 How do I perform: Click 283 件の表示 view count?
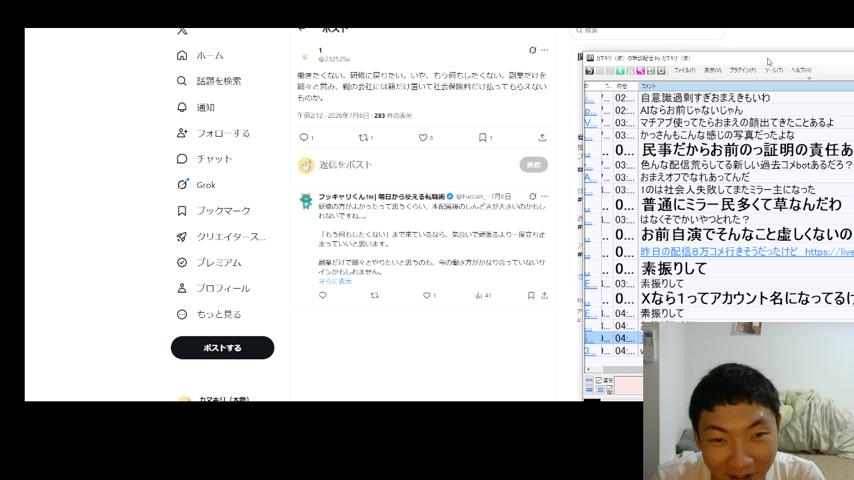pyautogui.click(x=393, y=116)
